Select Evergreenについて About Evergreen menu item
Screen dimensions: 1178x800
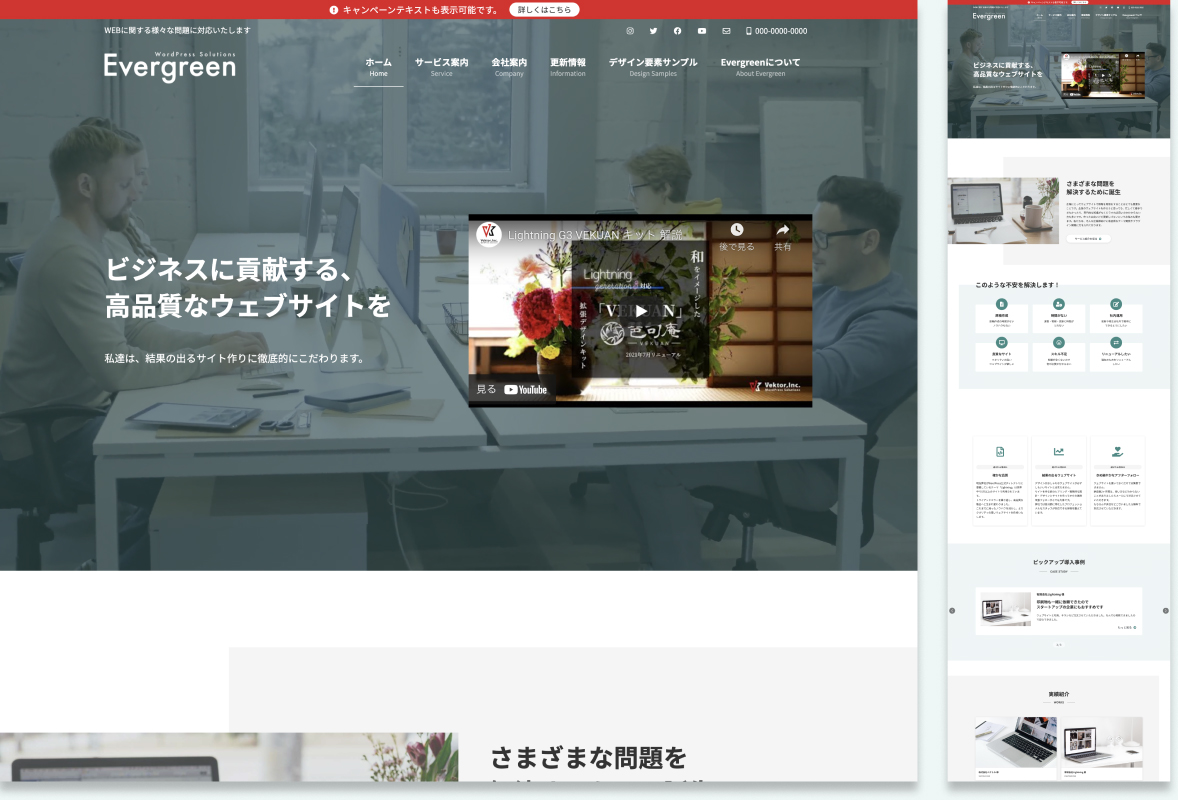pyautogui.click(x=760, y=67)
